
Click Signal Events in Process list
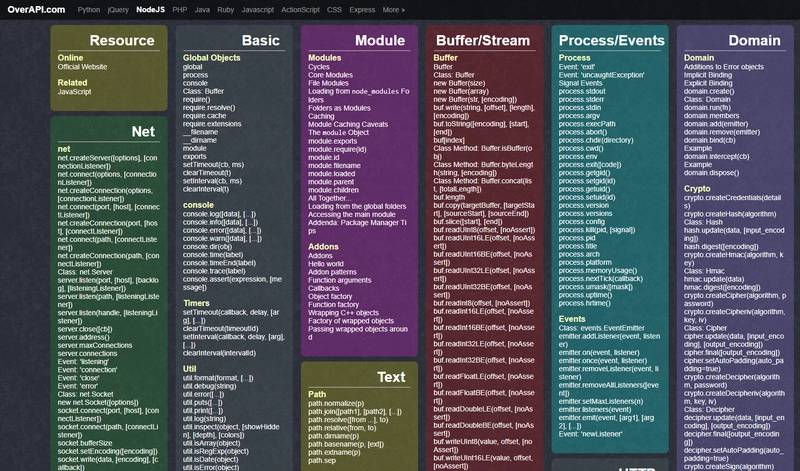581,83
